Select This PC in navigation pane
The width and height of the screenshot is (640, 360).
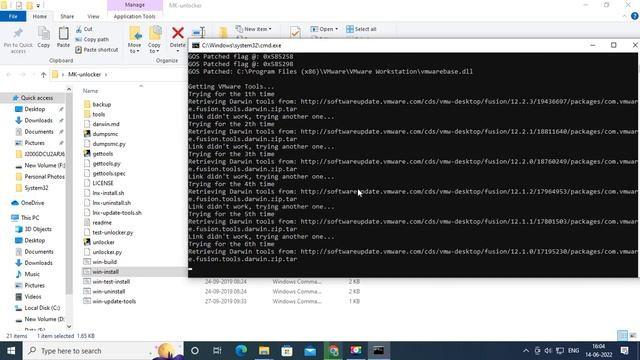click(x=30, y=218)
